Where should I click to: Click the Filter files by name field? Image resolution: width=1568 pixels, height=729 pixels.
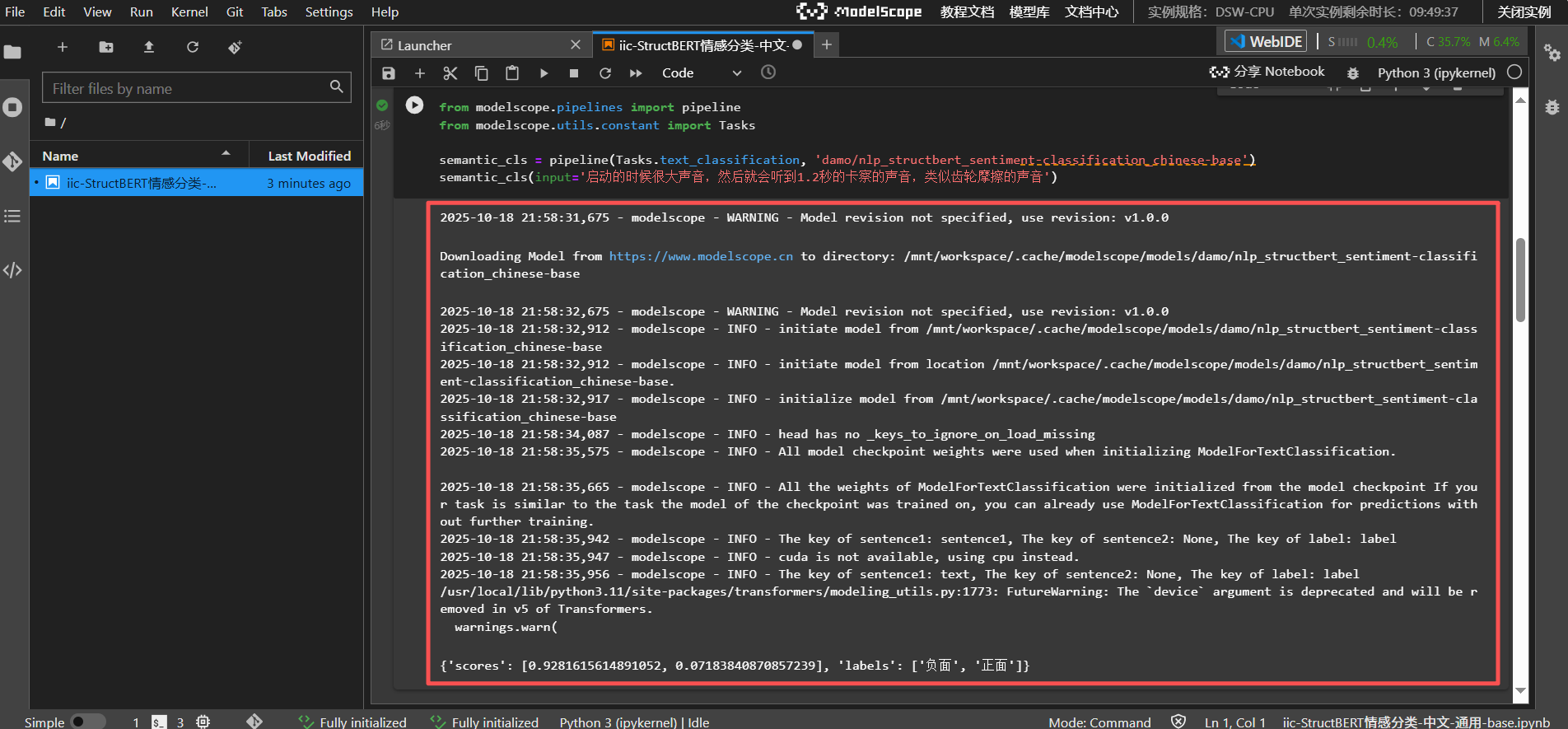click(197, 88)
